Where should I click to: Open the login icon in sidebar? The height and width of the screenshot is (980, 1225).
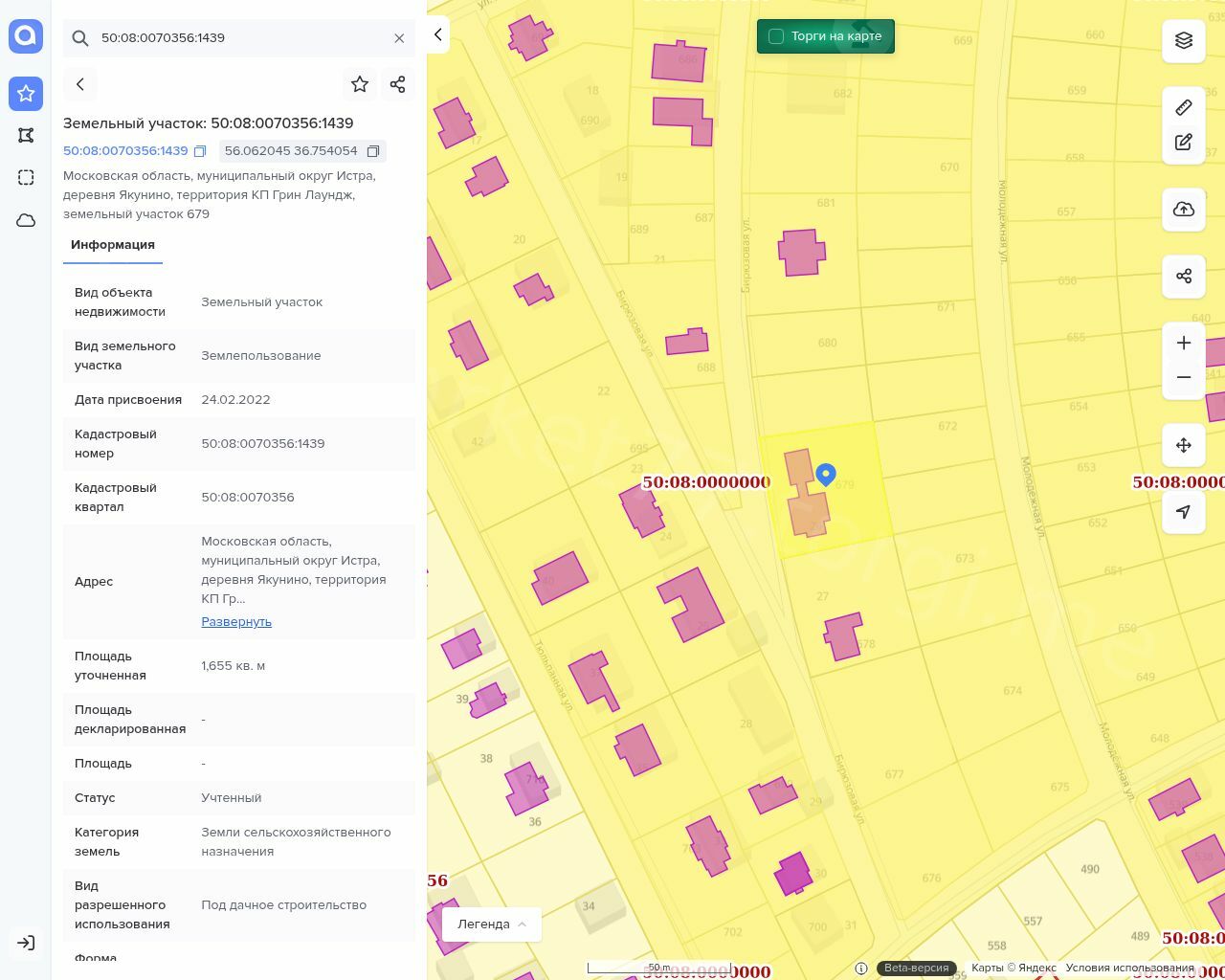tap(26, 943)
